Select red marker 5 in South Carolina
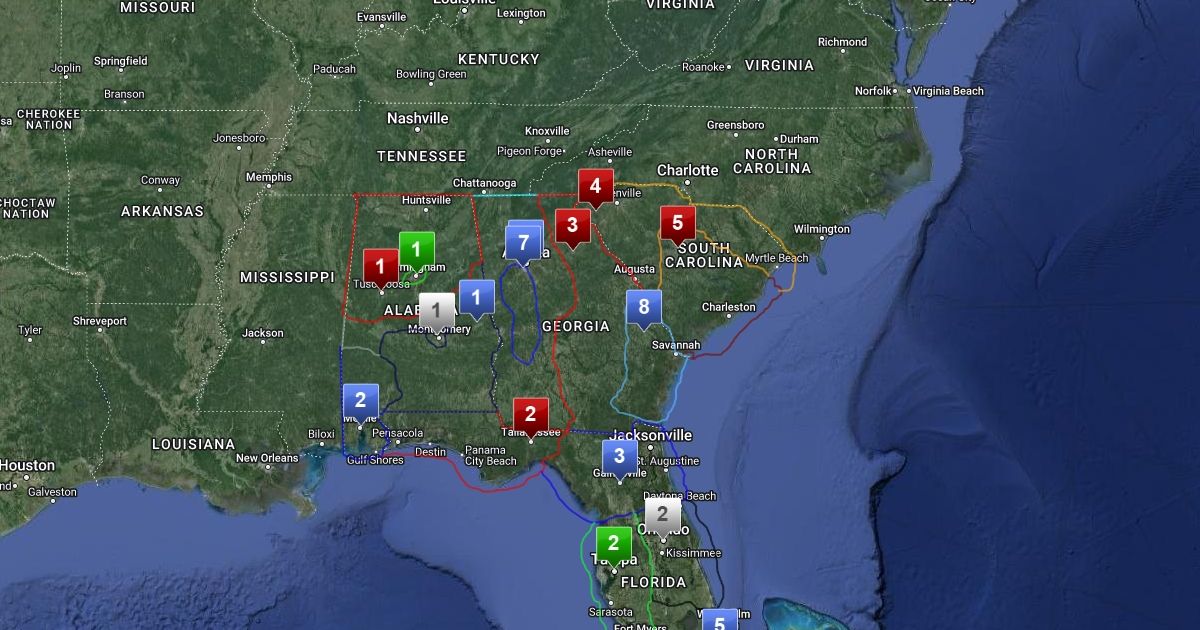The image size is (1200, 630). tap(677, 224)
